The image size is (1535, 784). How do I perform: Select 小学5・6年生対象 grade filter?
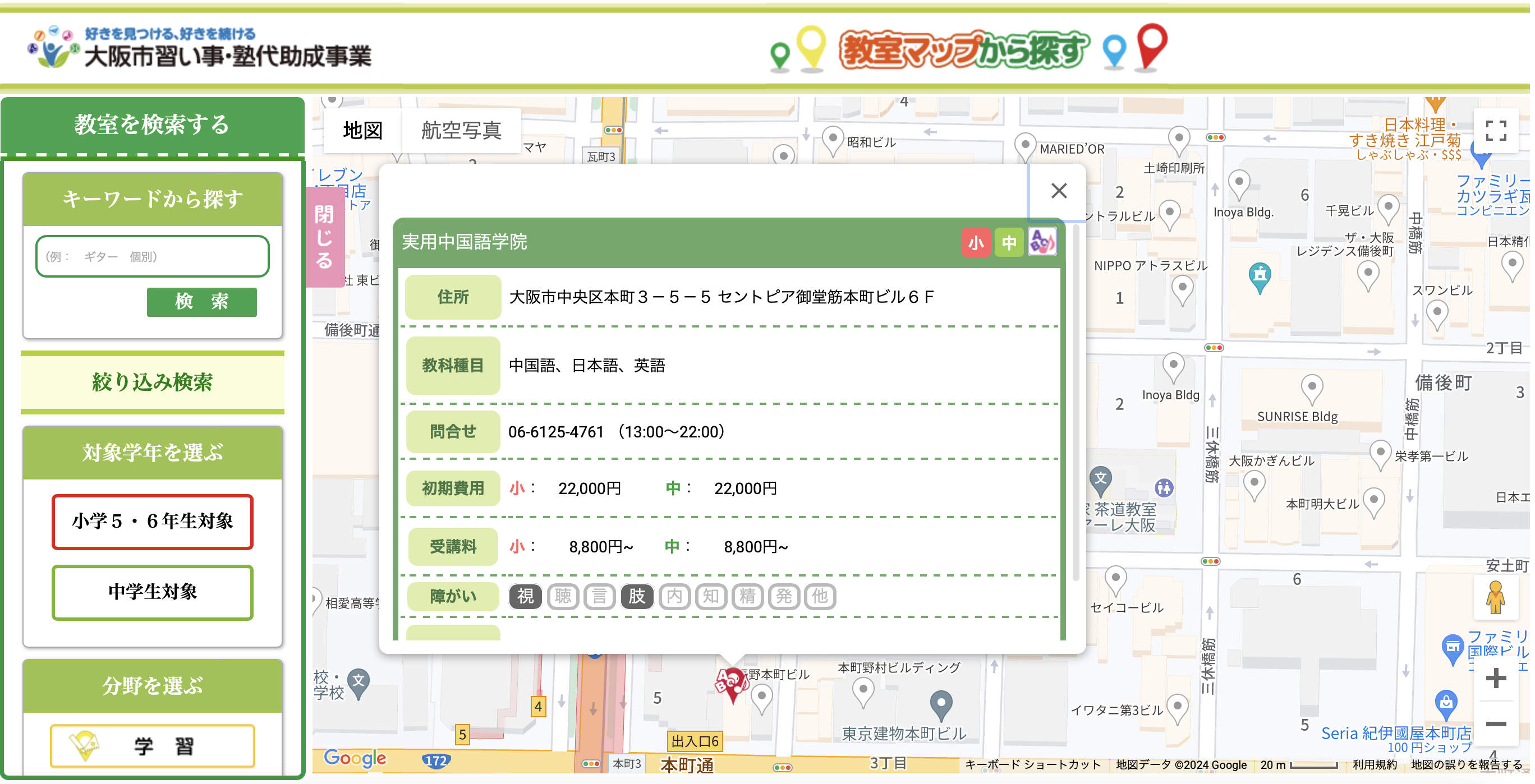153,522
